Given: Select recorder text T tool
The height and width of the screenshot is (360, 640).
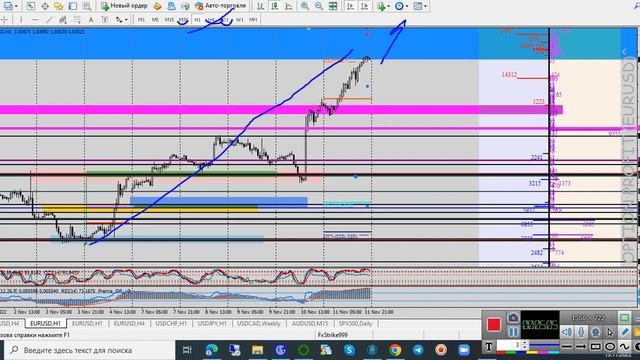Looking at the screenshot, I should [489, 346].
